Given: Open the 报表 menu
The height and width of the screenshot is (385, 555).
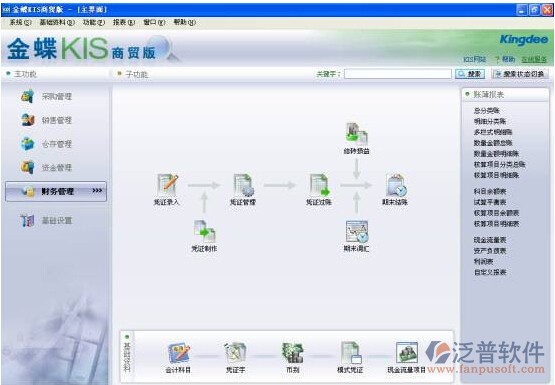Looking at the screenshot, I should (x=124, y=22).
